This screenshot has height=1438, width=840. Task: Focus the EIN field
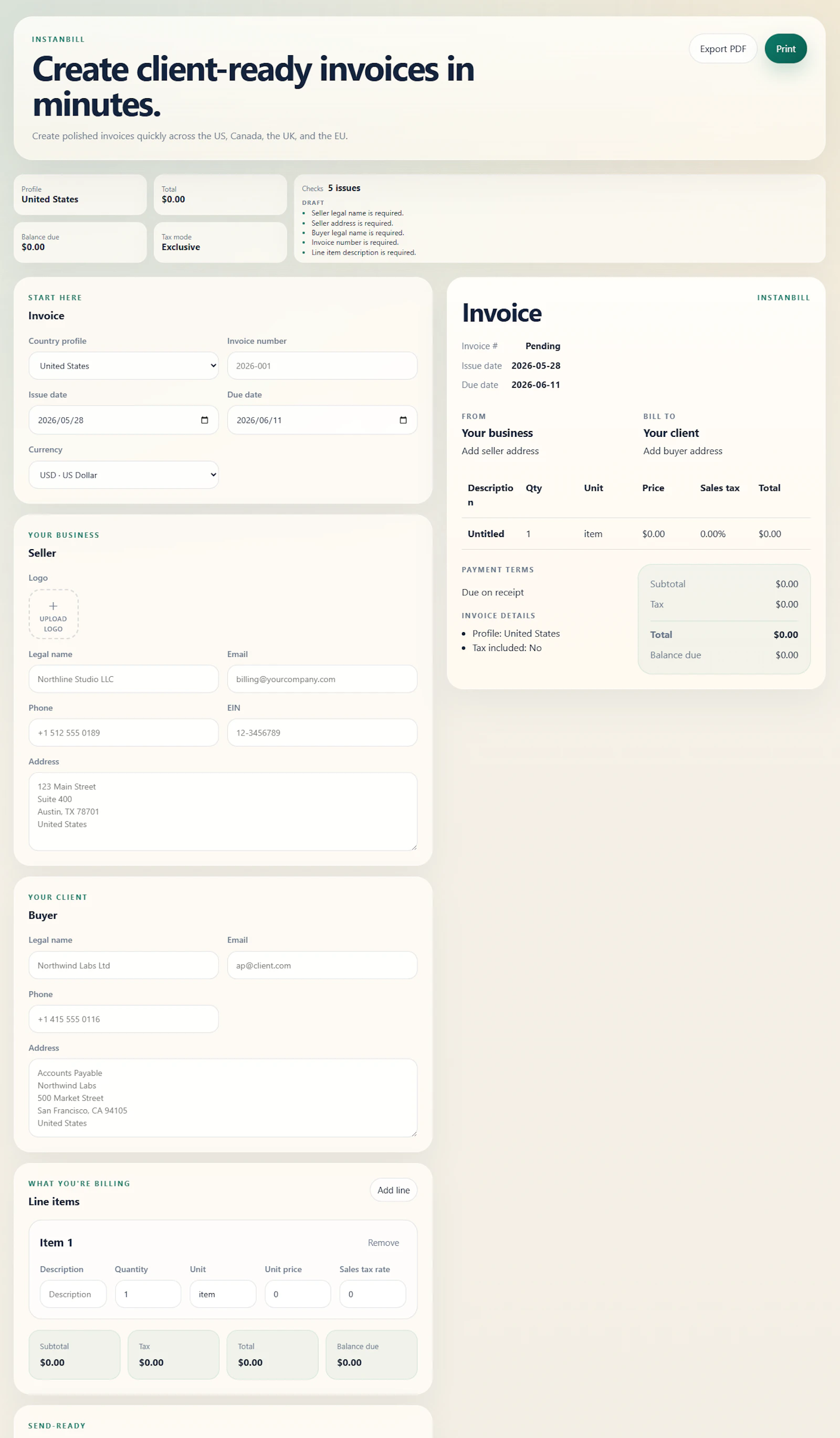point(322,733)
